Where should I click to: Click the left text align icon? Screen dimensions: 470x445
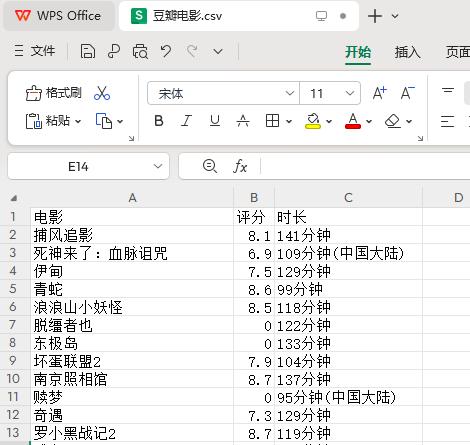click(447, 121)
